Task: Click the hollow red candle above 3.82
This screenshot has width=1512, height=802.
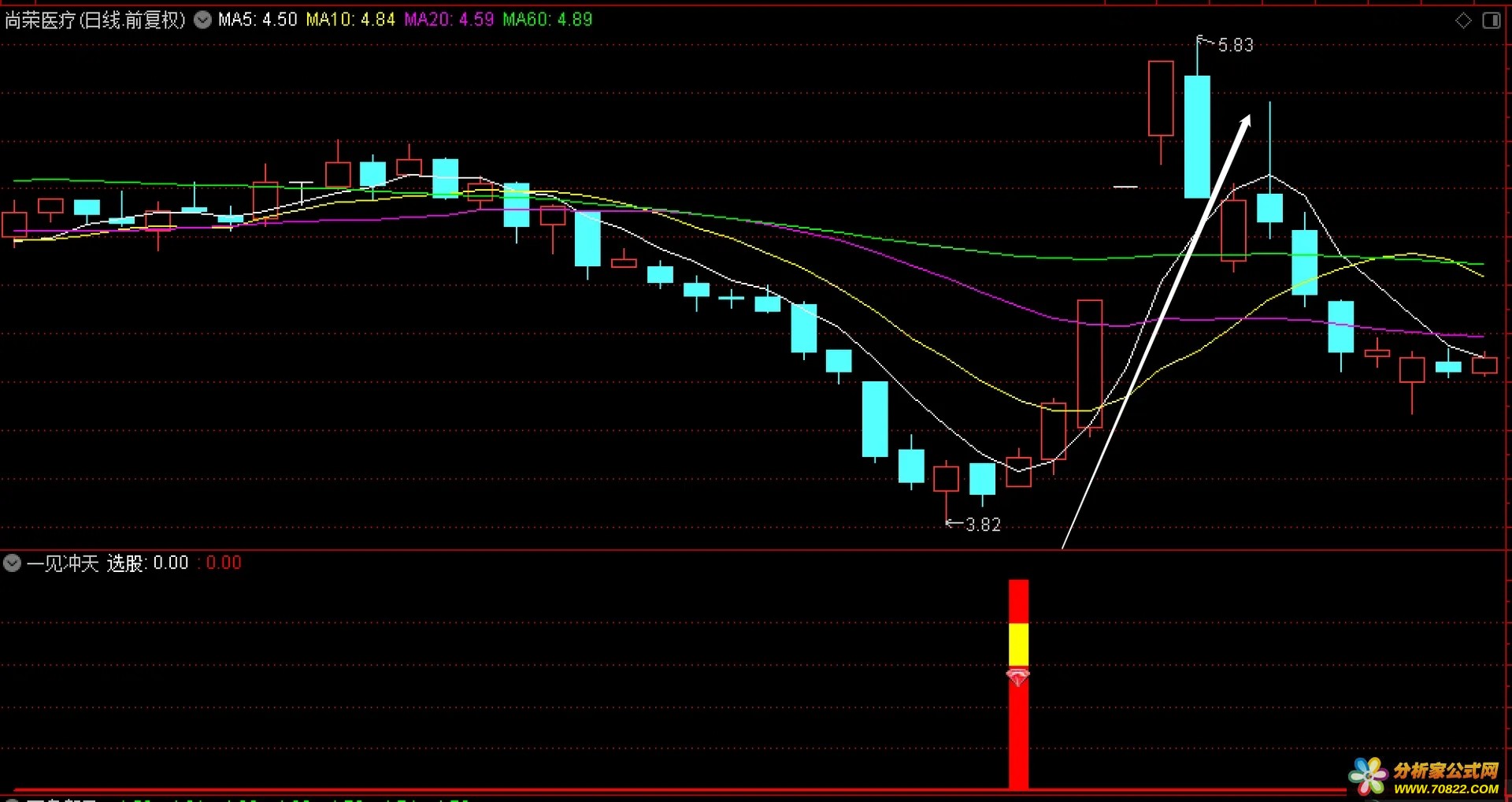Action: [946, 478]
